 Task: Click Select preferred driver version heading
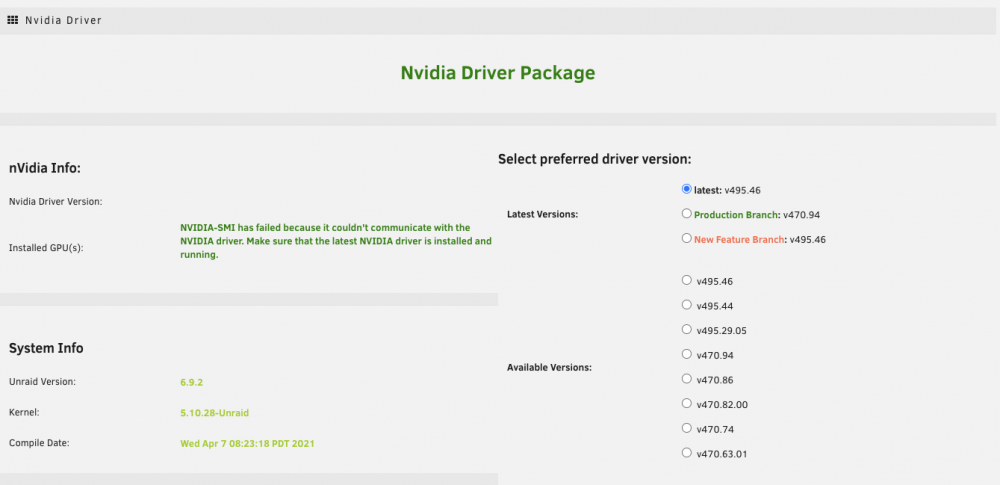point(594,160)
